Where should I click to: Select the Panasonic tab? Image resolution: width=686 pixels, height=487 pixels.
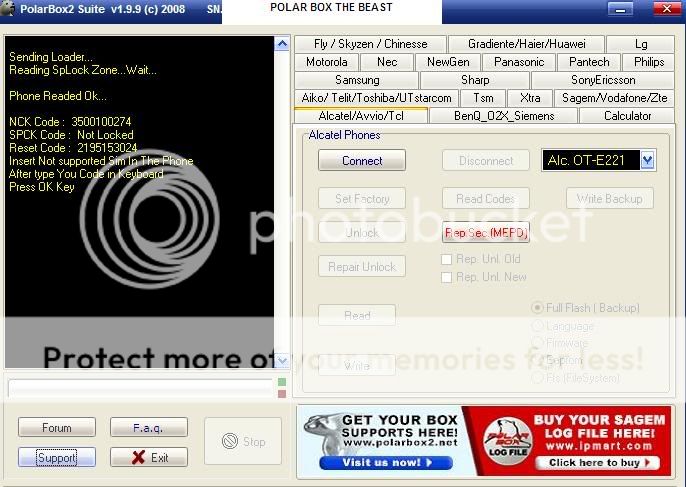point(519,62)
